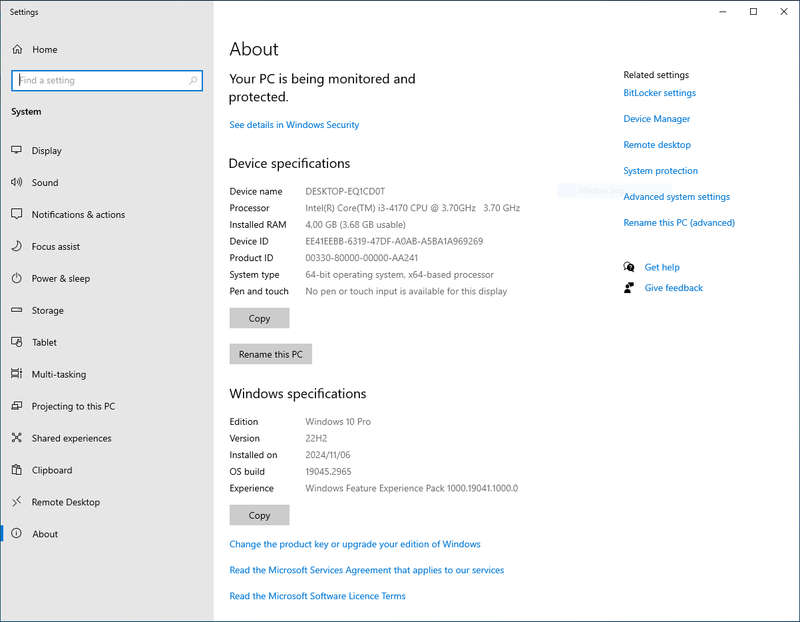This screenshot has height=622, width=800.
Task: Click the Get help chat icon
Action: tap(629, 267)
